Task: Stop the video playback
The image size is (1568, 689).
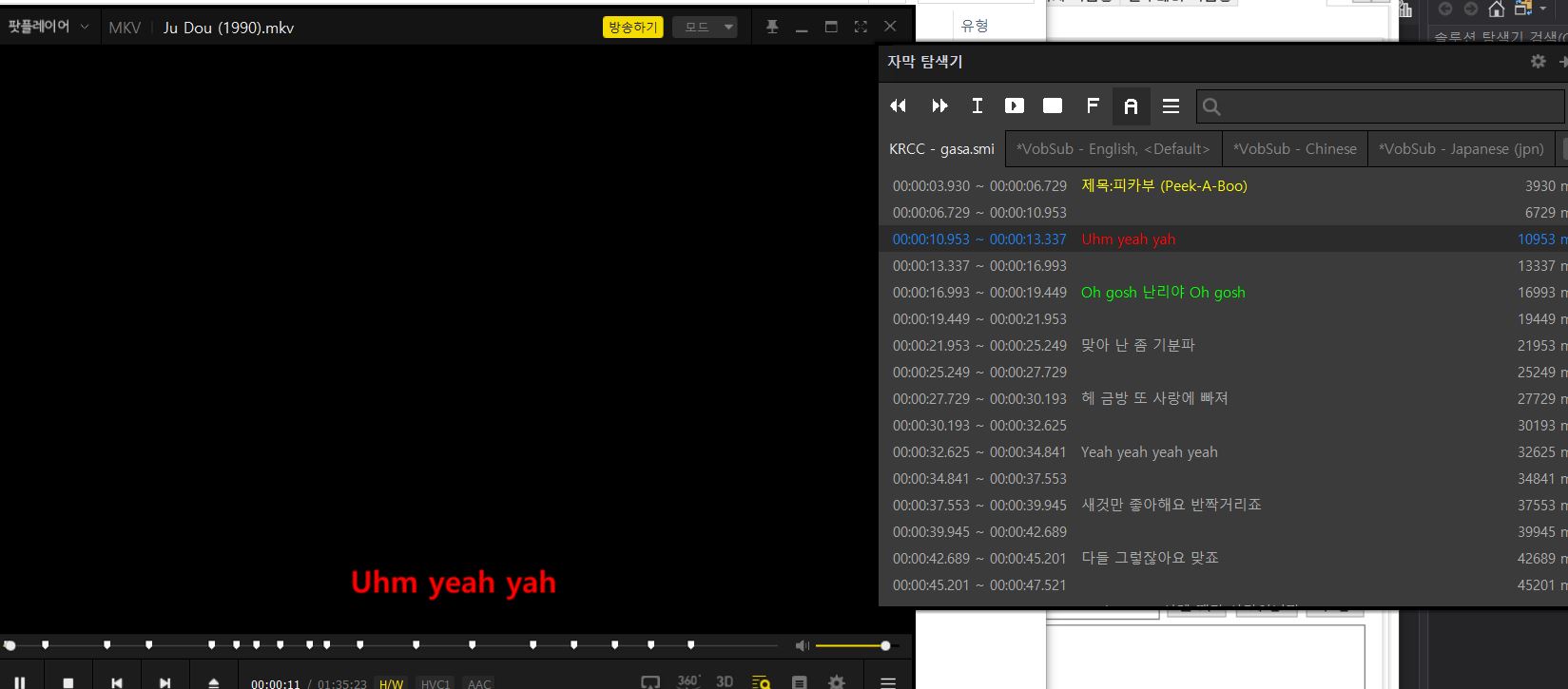Action: tap(68, 682)
